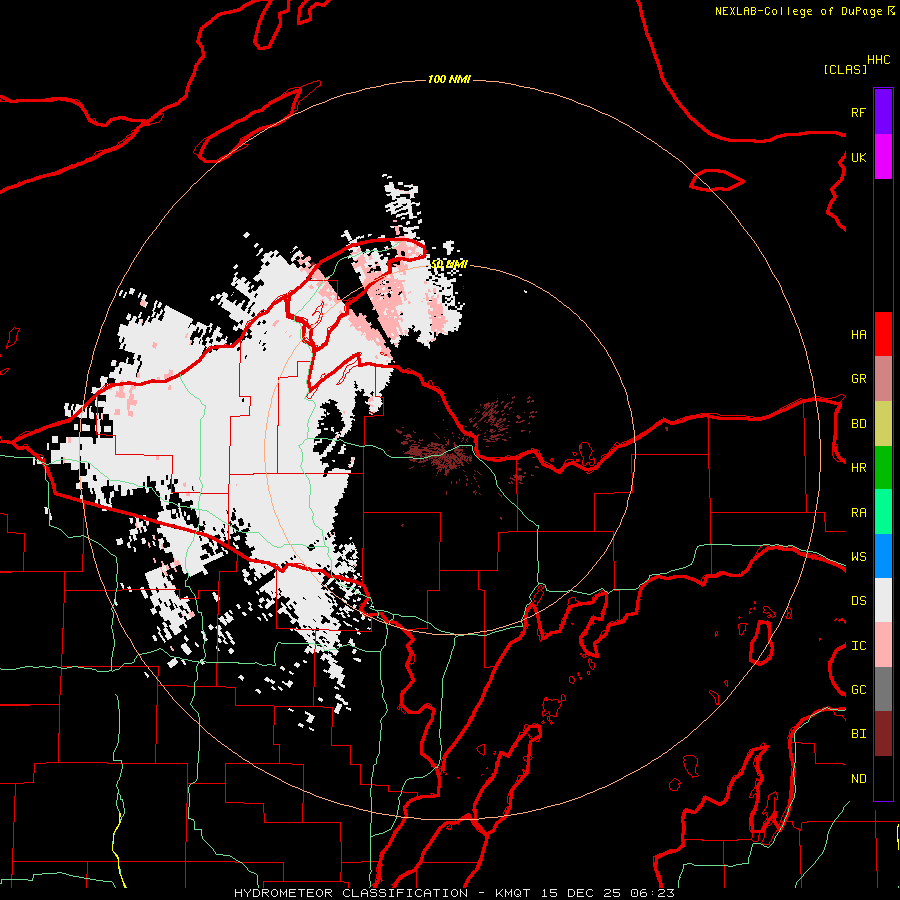Pick the DS white legend swatch
Image resolution: width=900 pixels, height=900 pixels.
click(883, 601)
